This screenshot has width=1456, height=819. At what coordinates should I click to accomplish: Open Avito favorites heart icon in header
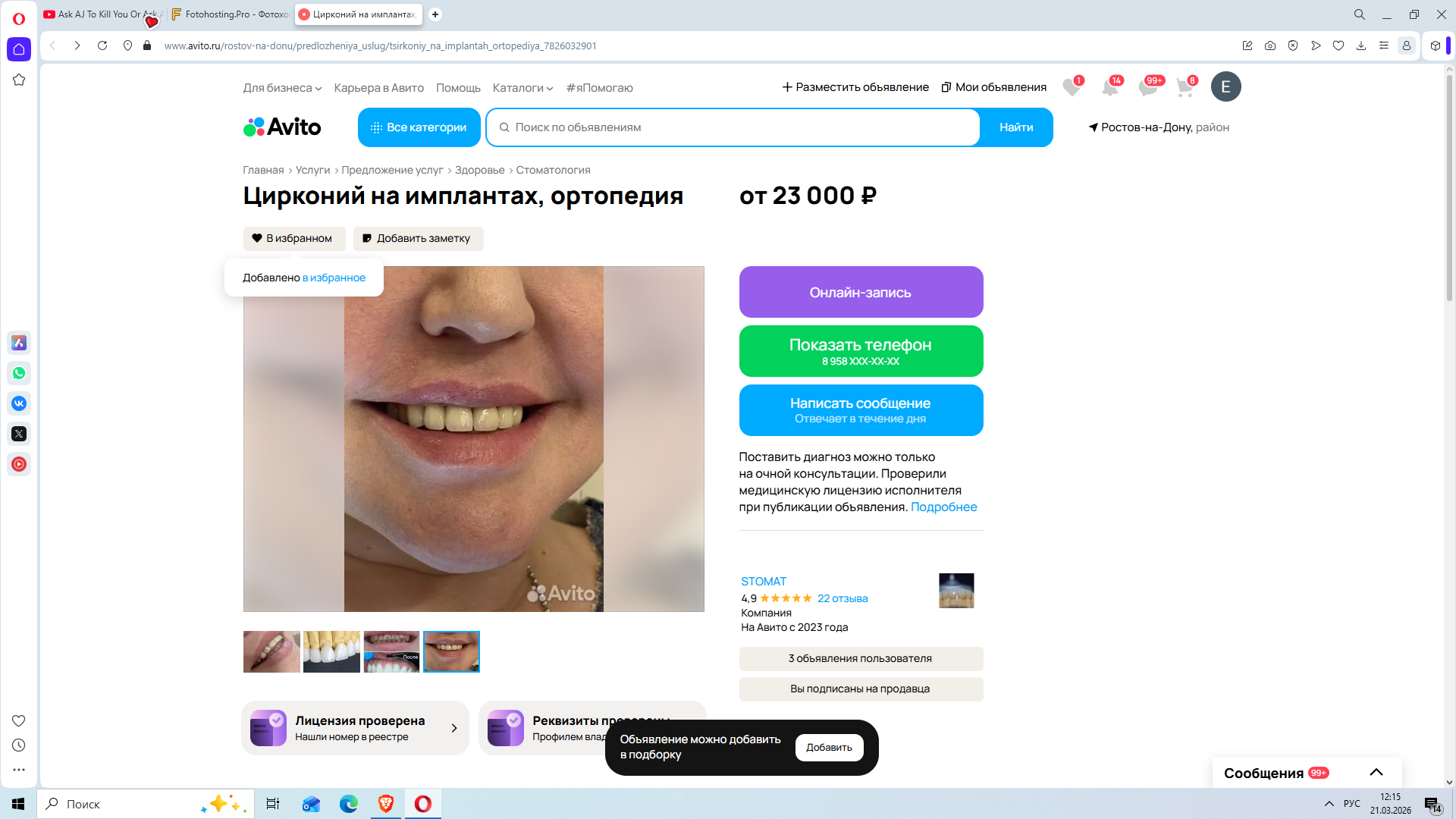pyautogui.click(x=1071, y=88)
